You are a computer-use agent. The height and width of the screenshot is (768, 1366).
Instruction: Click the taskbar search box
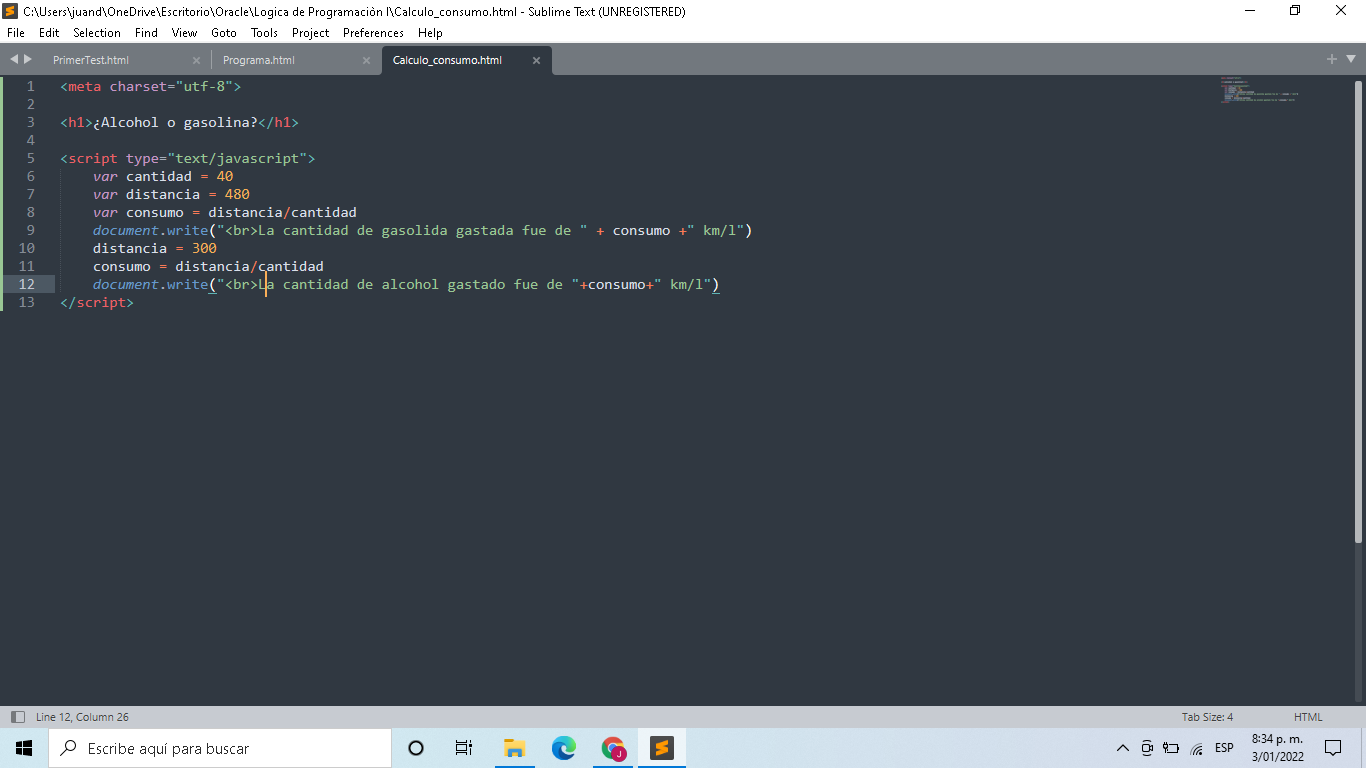tap(220, 748)
